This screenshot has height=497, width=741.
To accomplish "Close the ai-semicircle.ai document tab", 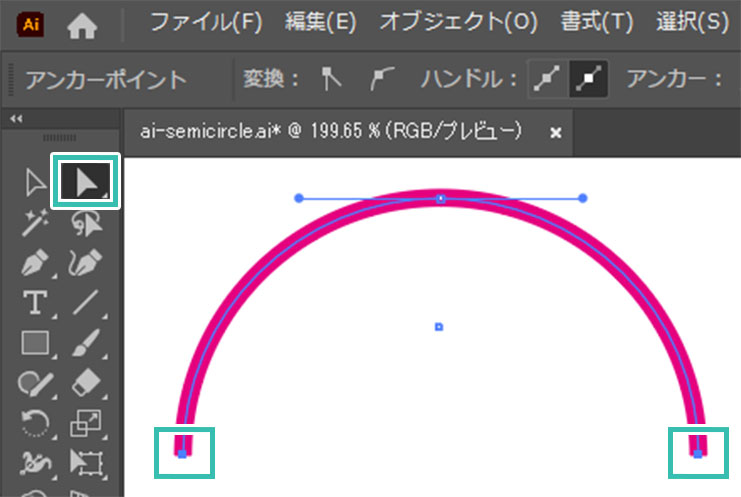I will pyautogui.click(x=556, y=132).
